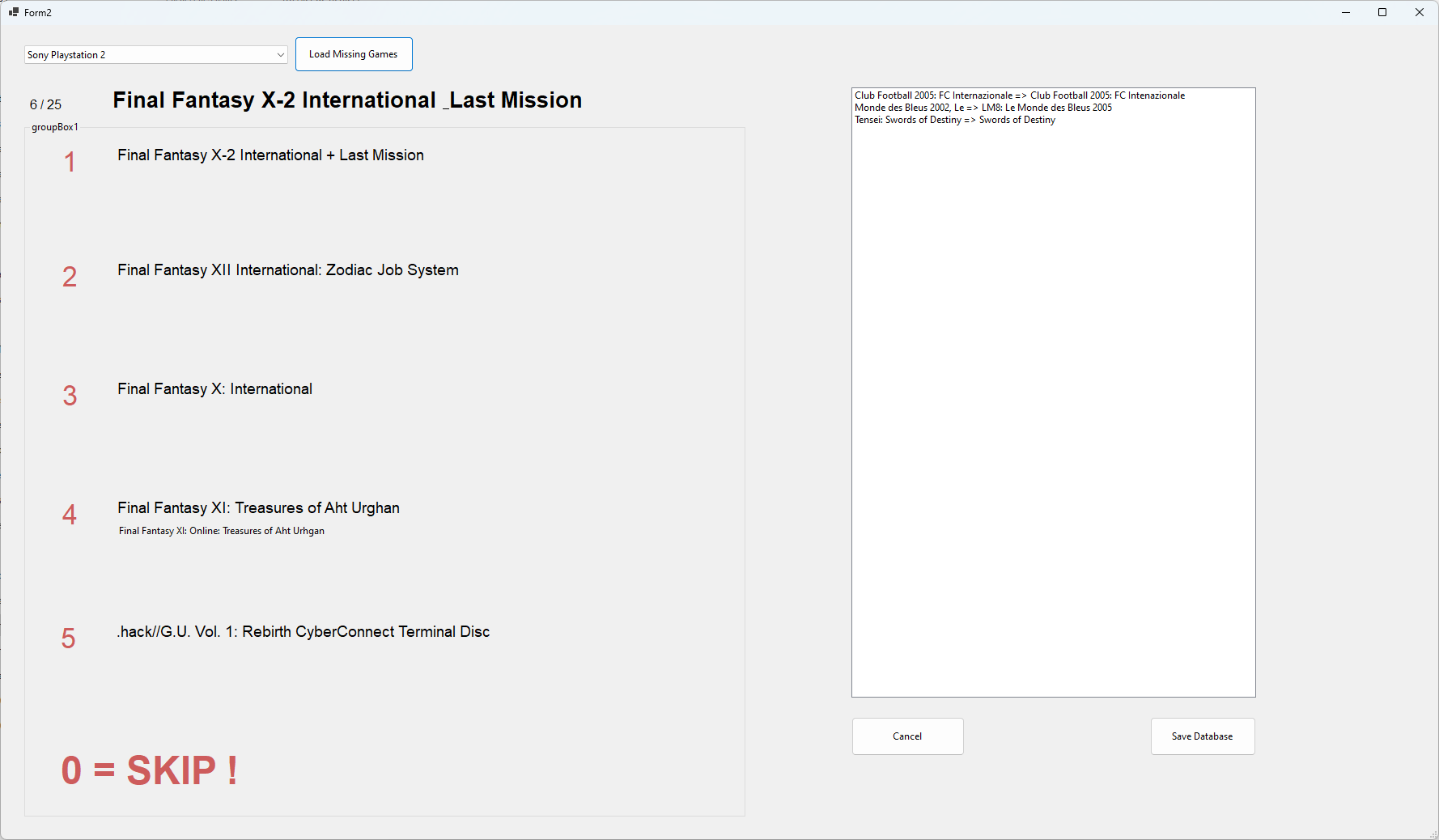Minimize the Form2 window
This screenshot has width=1439, height=840.
point(1346,12)
